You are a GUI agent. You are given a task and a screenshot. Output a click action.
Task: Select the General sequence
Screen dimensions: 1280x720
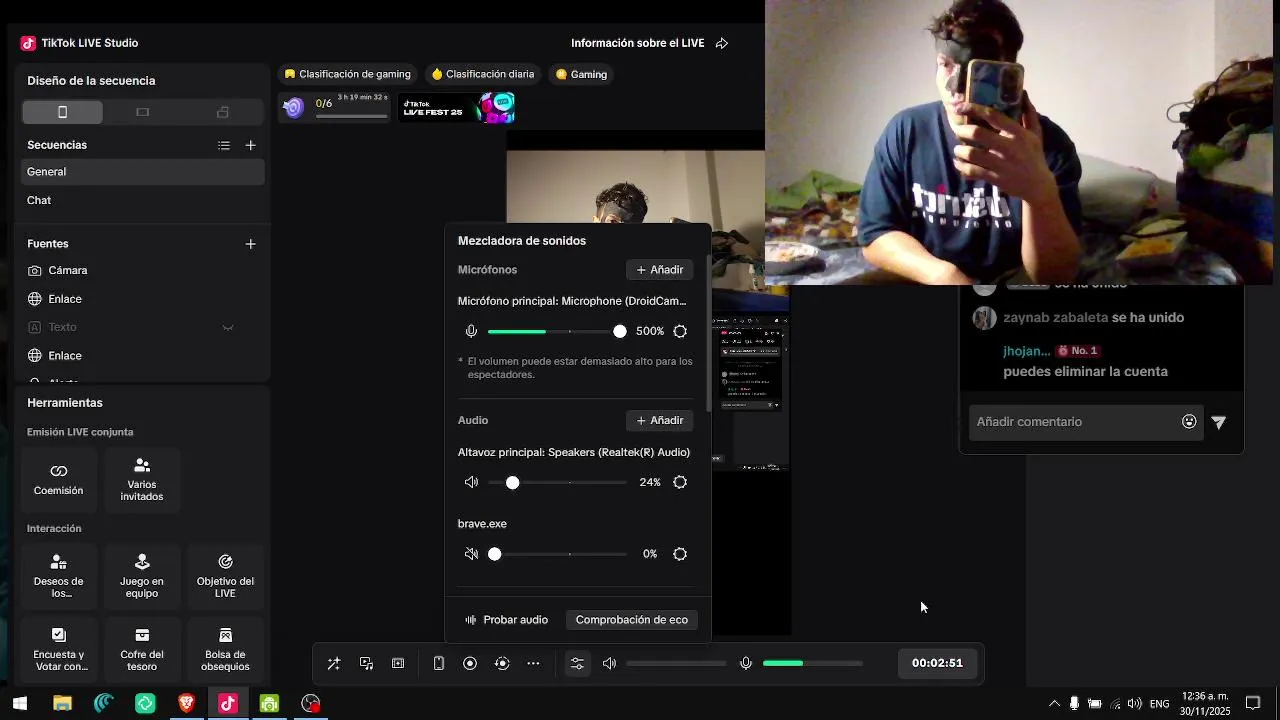(x=143, y=172)
